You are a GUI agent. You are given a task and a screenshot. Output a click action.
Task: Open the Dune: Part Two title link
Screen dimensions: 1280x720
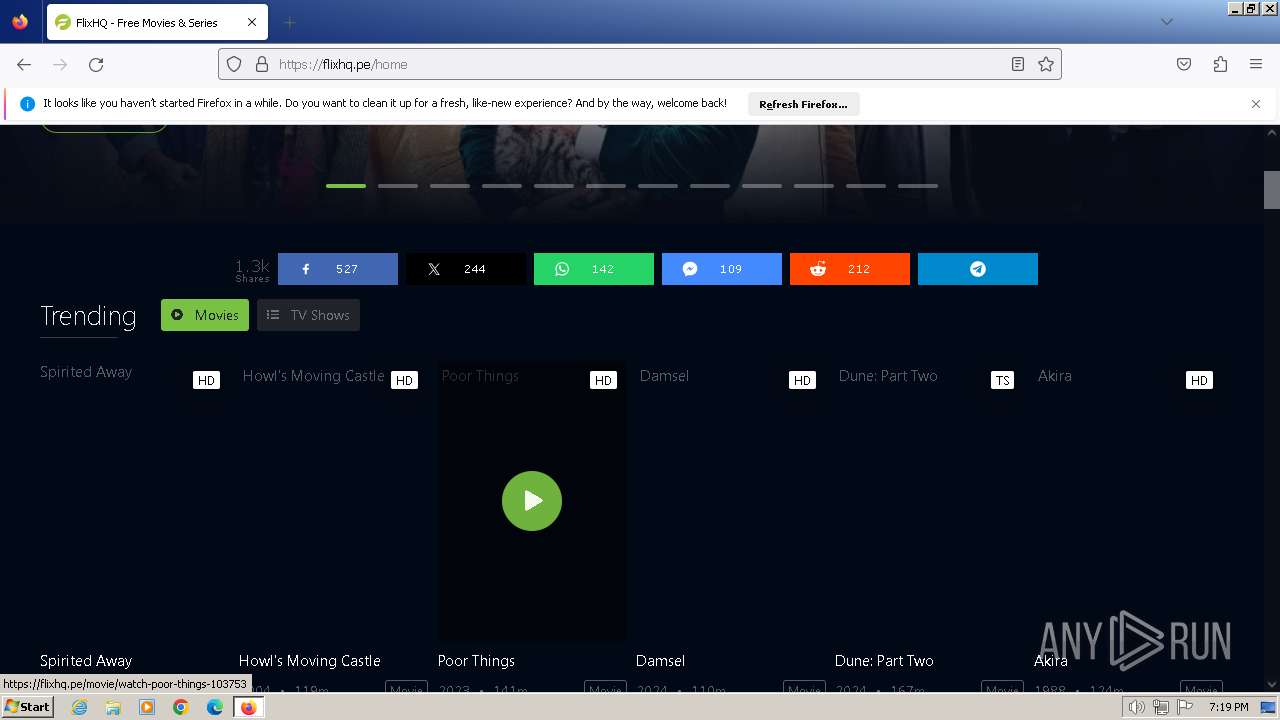(x=884, y=661)
